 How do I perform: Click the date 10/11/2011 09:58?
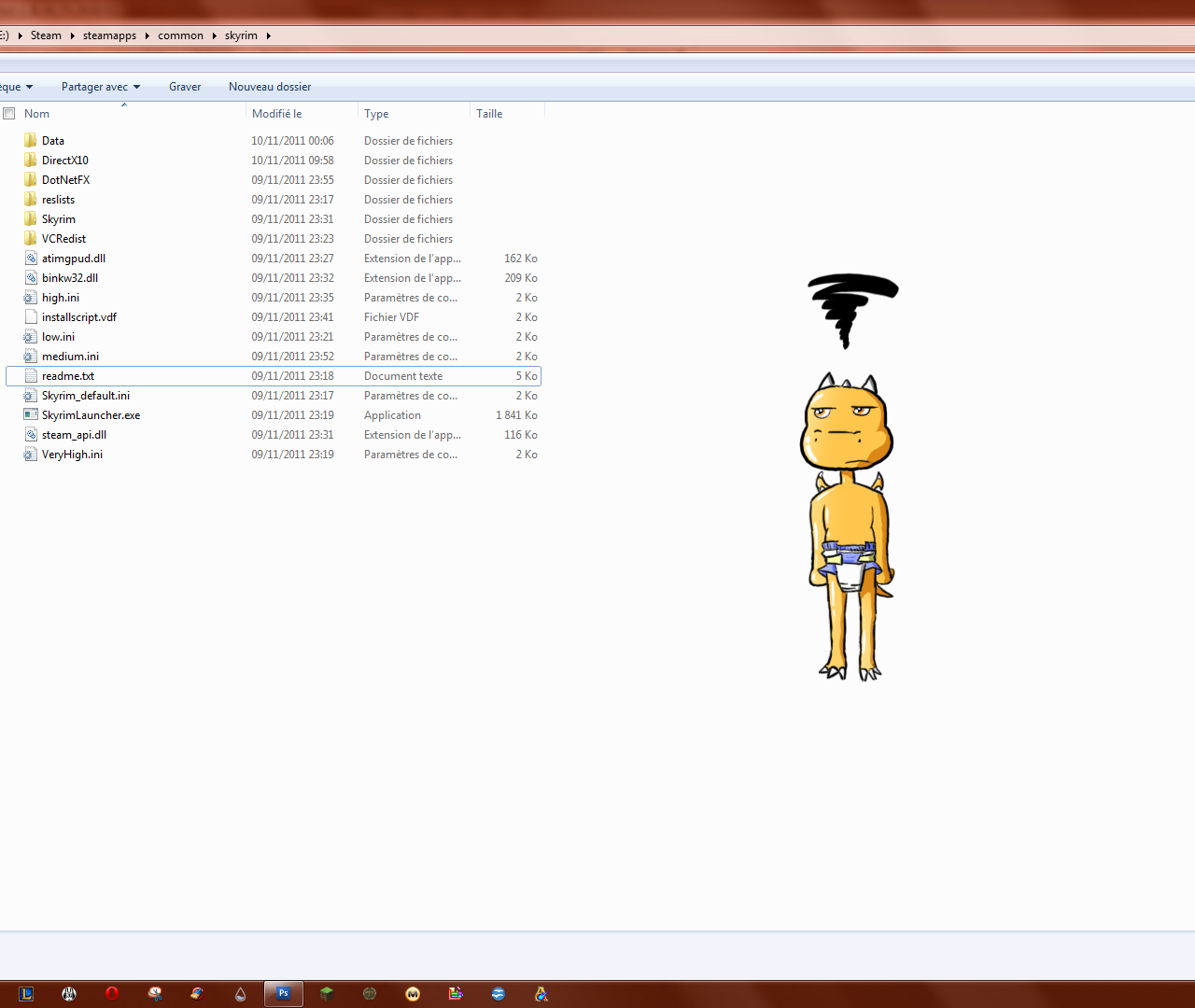(x=292, y=161)
